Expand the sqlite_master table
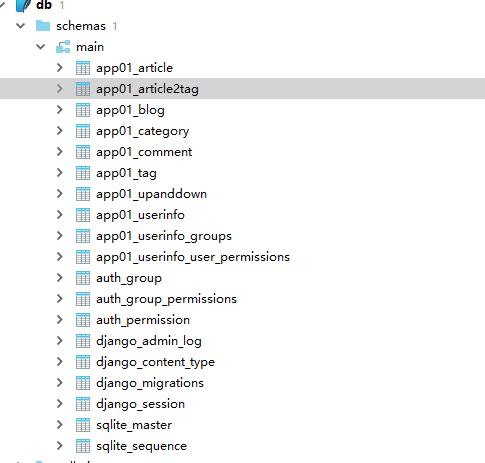Screen dimensions: 485x463 click(60, 425)
